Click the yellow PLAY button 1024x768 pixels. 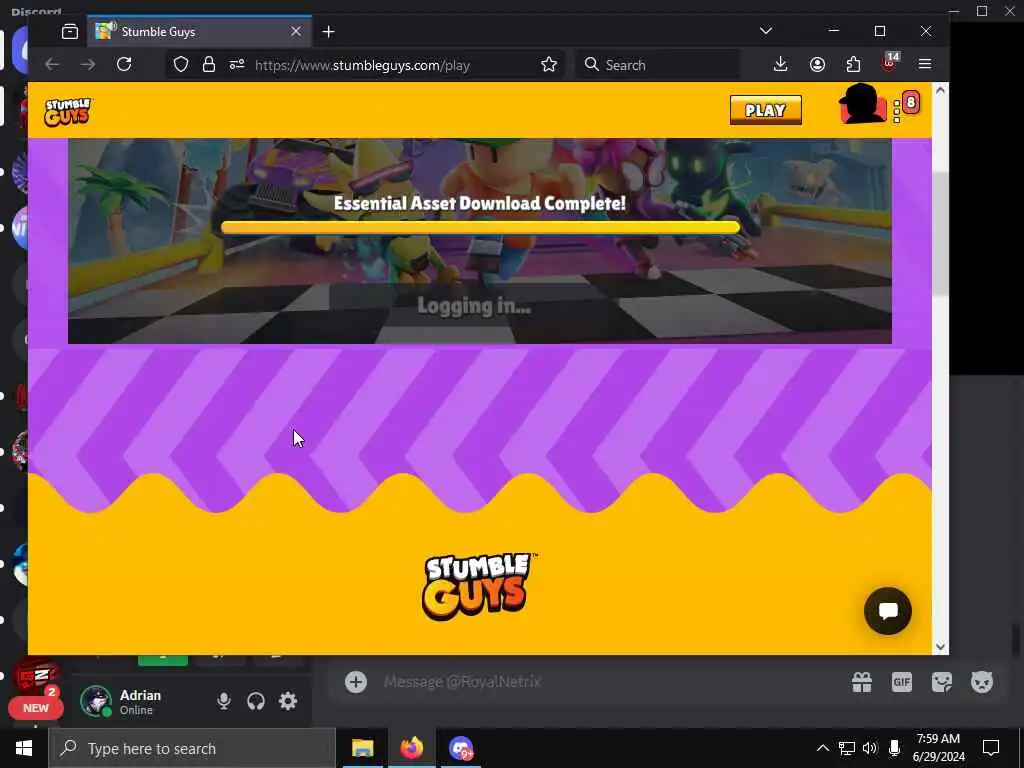point(765,110)
